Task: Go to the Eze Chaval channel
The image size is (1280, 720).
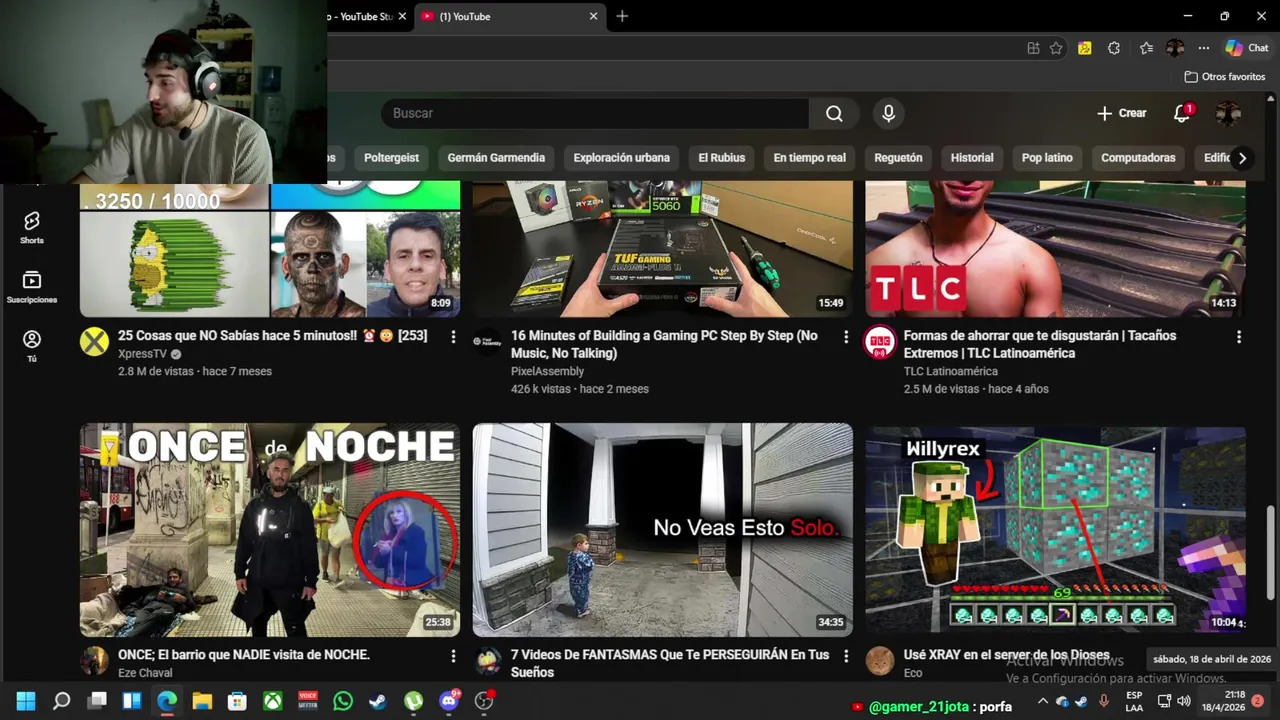Action: click(x=145, y=673)
